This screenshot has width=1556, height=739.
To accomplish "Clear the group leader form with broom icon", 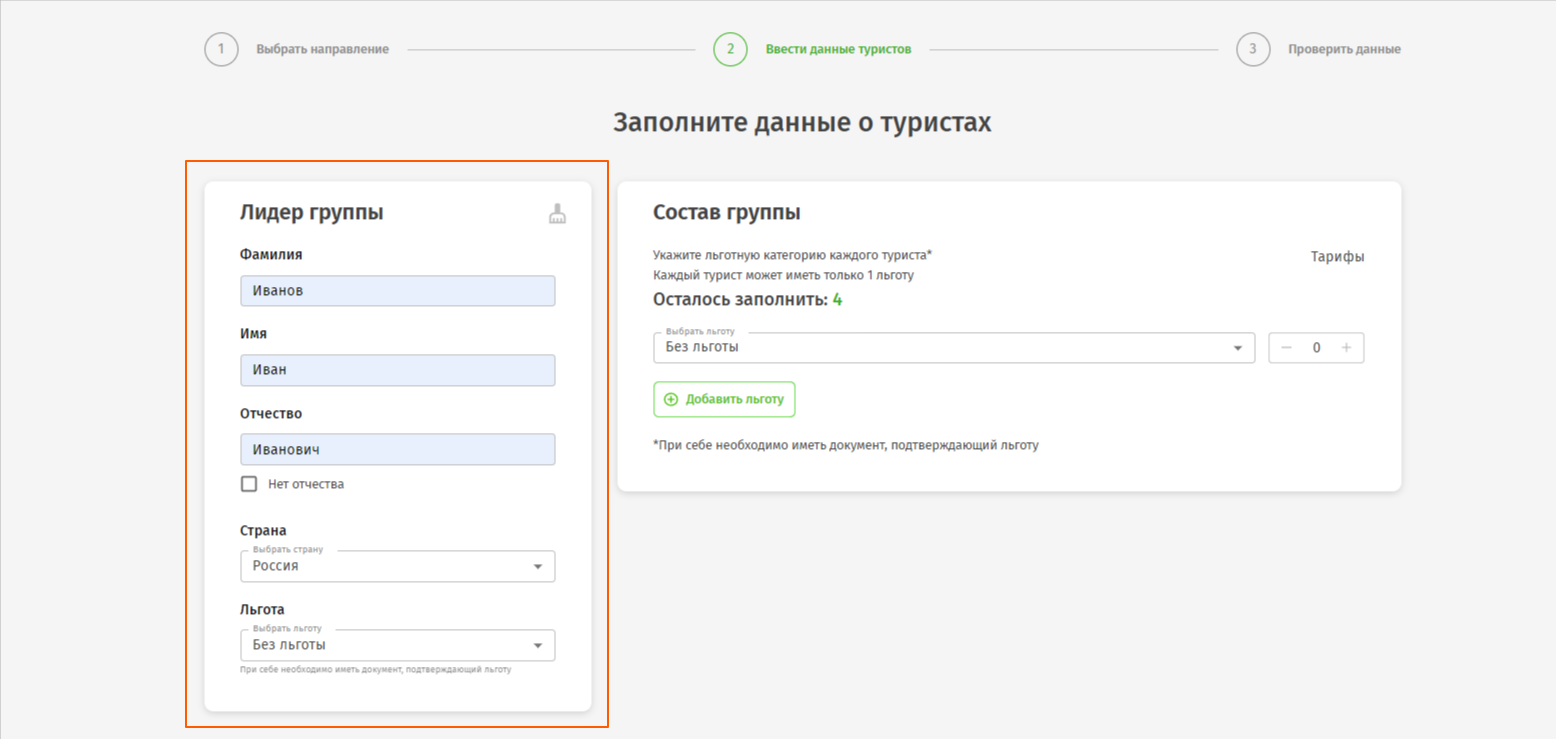I will click(557, 213).
